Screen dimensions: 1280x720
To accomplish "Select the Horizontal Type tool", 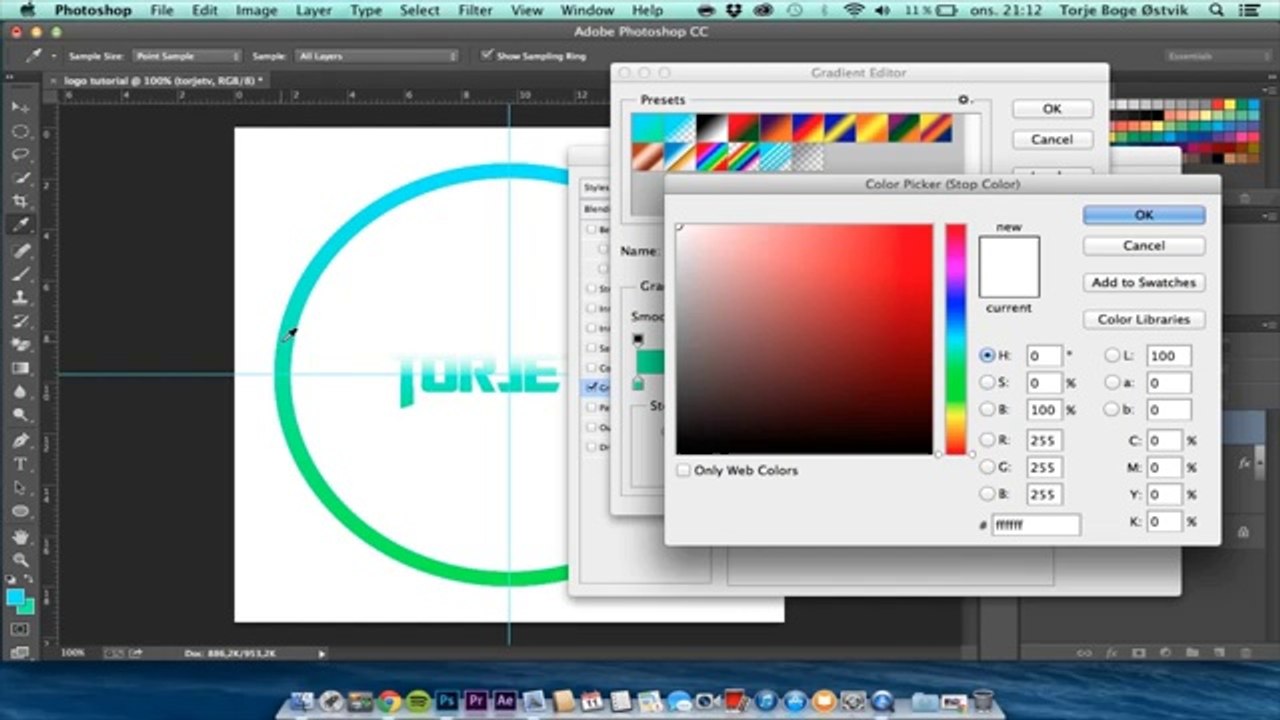I will (20, 464).
